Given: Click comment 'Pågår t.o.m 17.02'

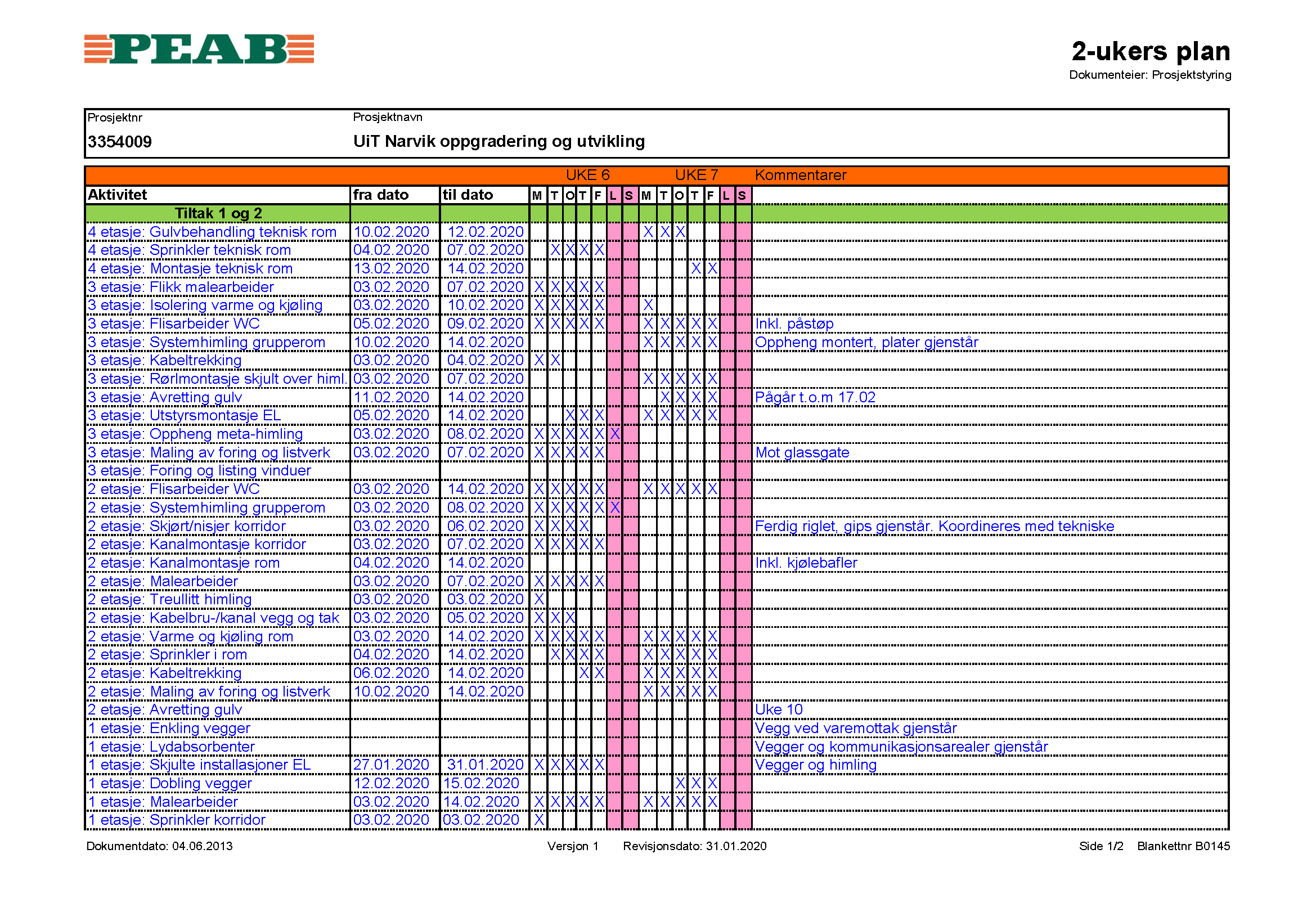Looking at the screenshot, I should coord(814,397).
